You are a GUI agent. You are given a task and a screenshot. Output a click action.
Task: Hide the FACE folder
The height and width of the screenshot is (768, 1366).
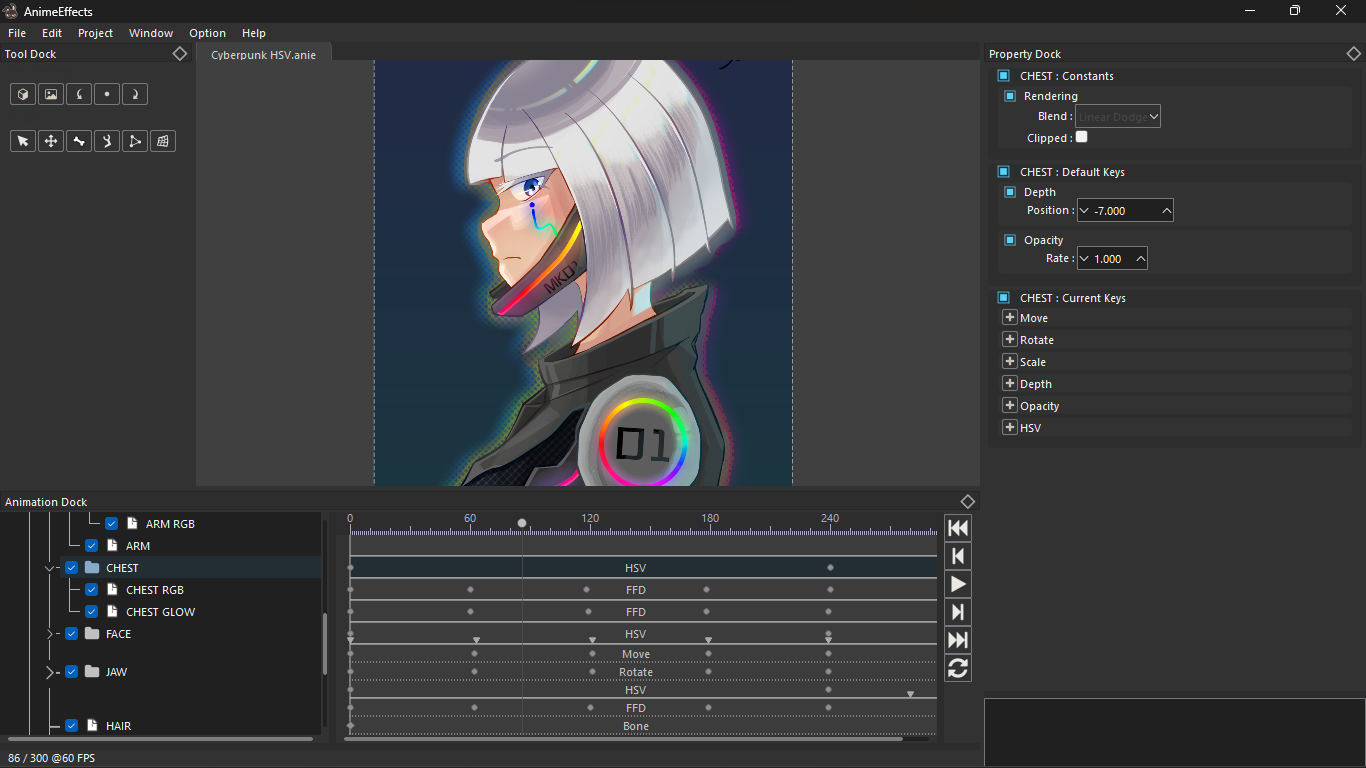[71, 634]
